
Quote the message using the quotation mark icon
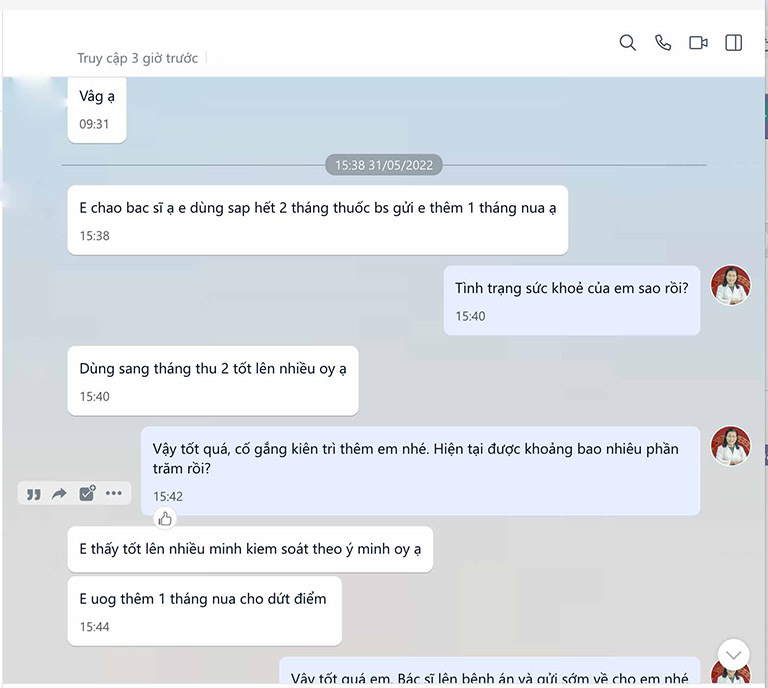tap(33, 494)
